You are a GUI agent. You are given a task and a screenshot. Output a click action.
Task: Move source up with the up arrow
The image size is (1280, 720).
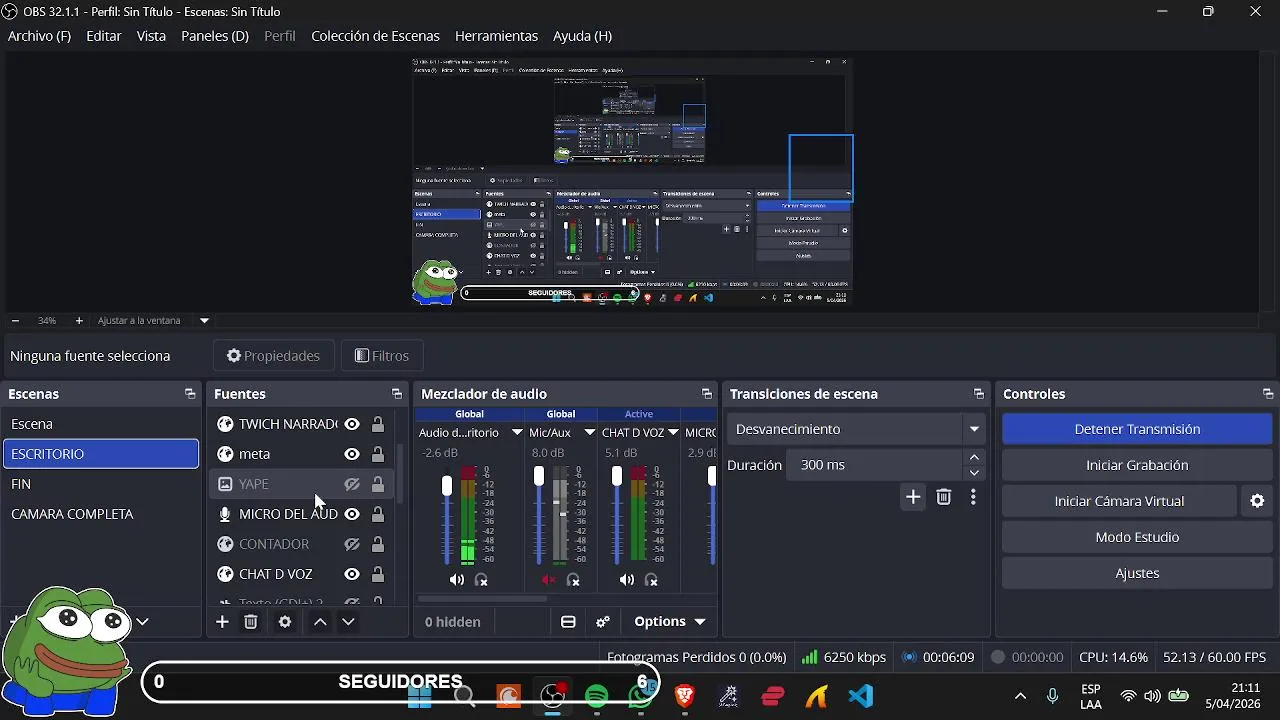[x=320, y=622]
